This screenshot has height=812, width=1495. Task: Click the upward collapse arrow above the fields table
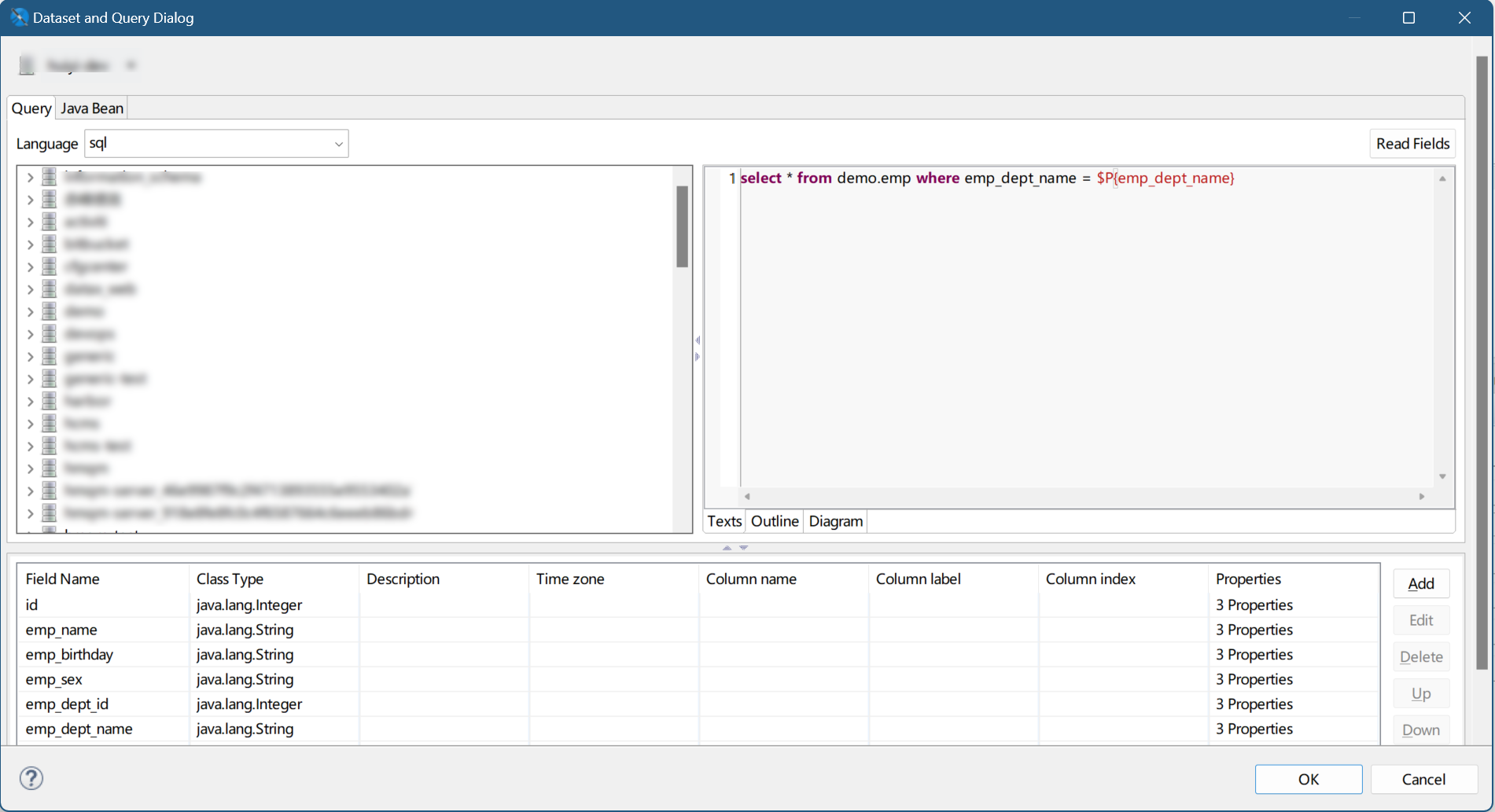click(x=727, y=547)
